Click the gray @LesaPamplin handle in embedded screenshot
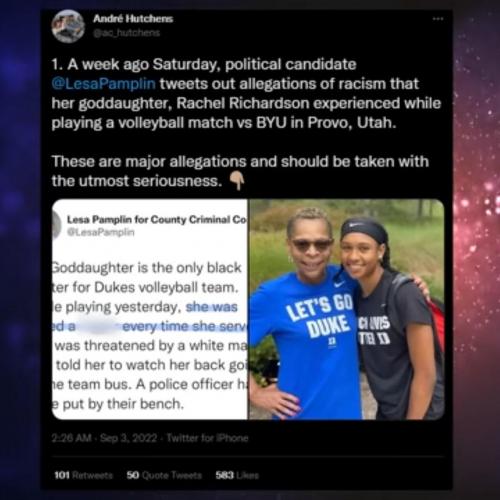 [x=101, y=232]
